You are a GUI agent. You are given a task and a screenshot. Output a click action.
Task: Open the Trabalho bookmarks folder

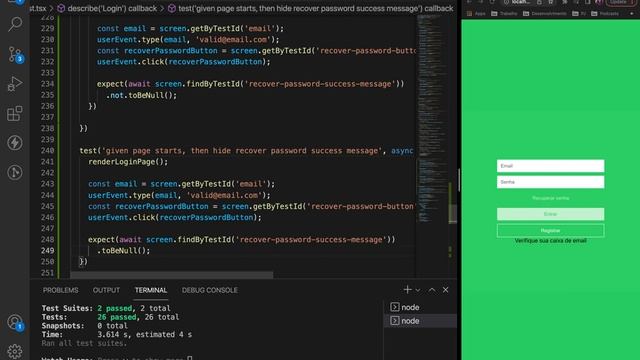pyautogui.click(x=504, y=13)
